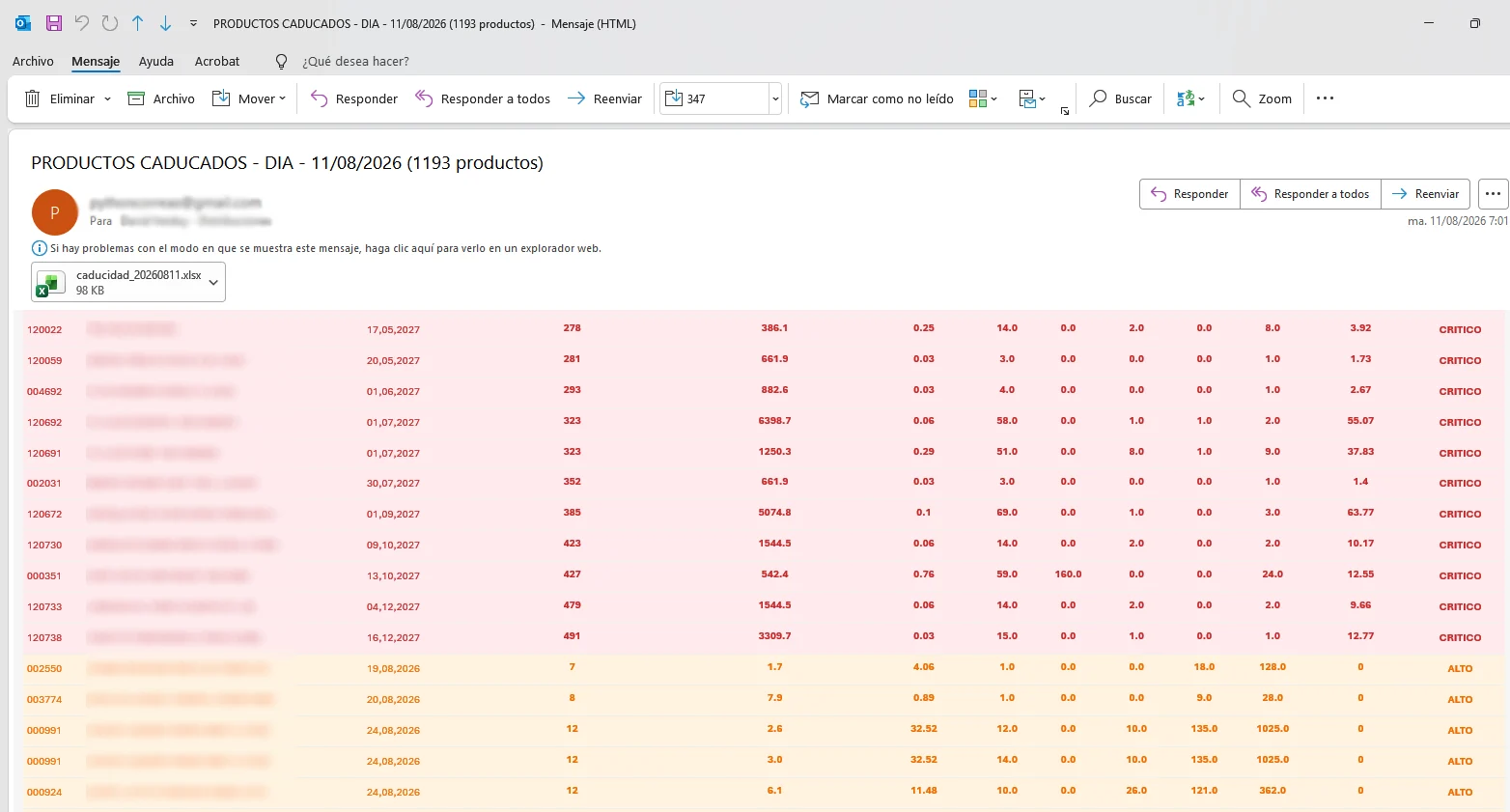The image size is (1510, 812).
Task: Open the Categorize color squares dropdown
Action: [x=983, y=98]
